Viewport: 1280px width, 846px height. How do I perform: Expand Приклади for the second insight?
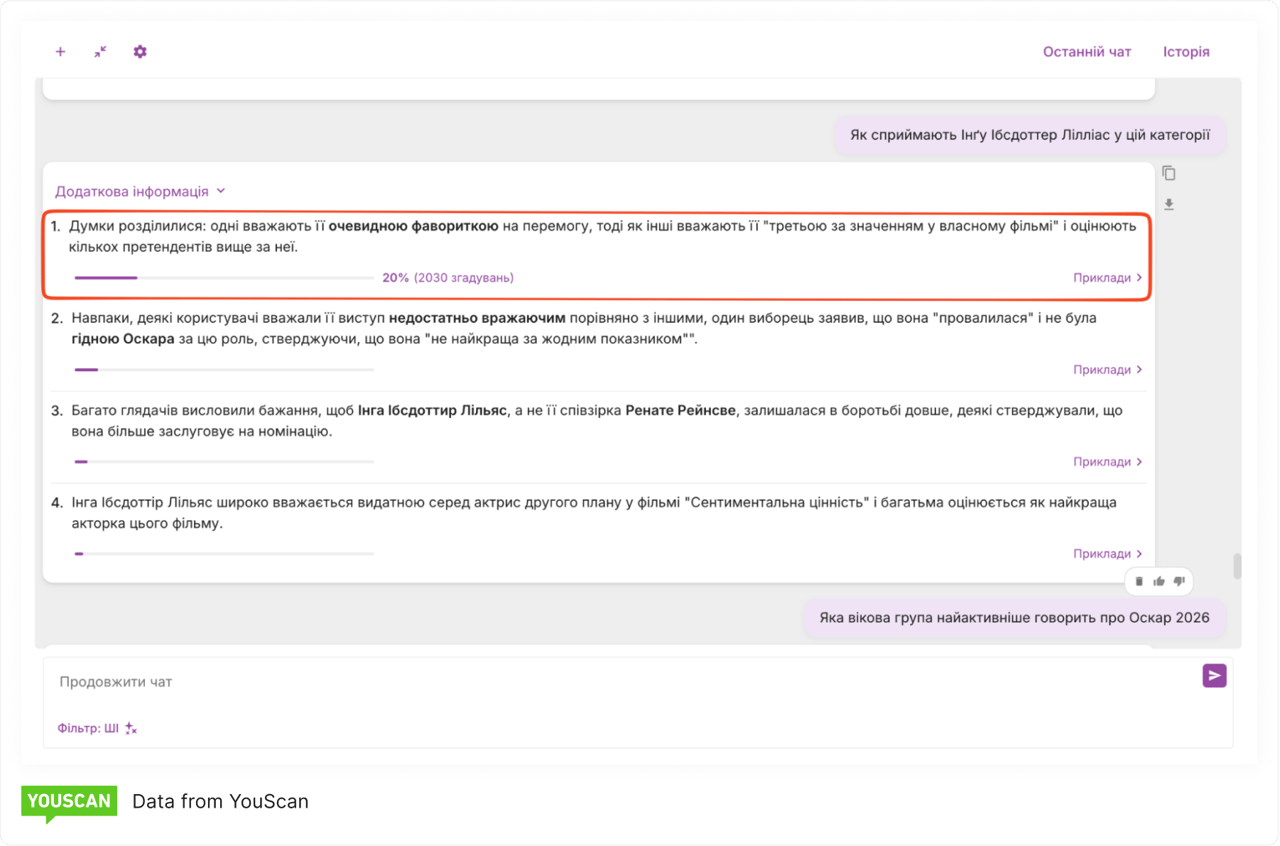(1107, 370)
